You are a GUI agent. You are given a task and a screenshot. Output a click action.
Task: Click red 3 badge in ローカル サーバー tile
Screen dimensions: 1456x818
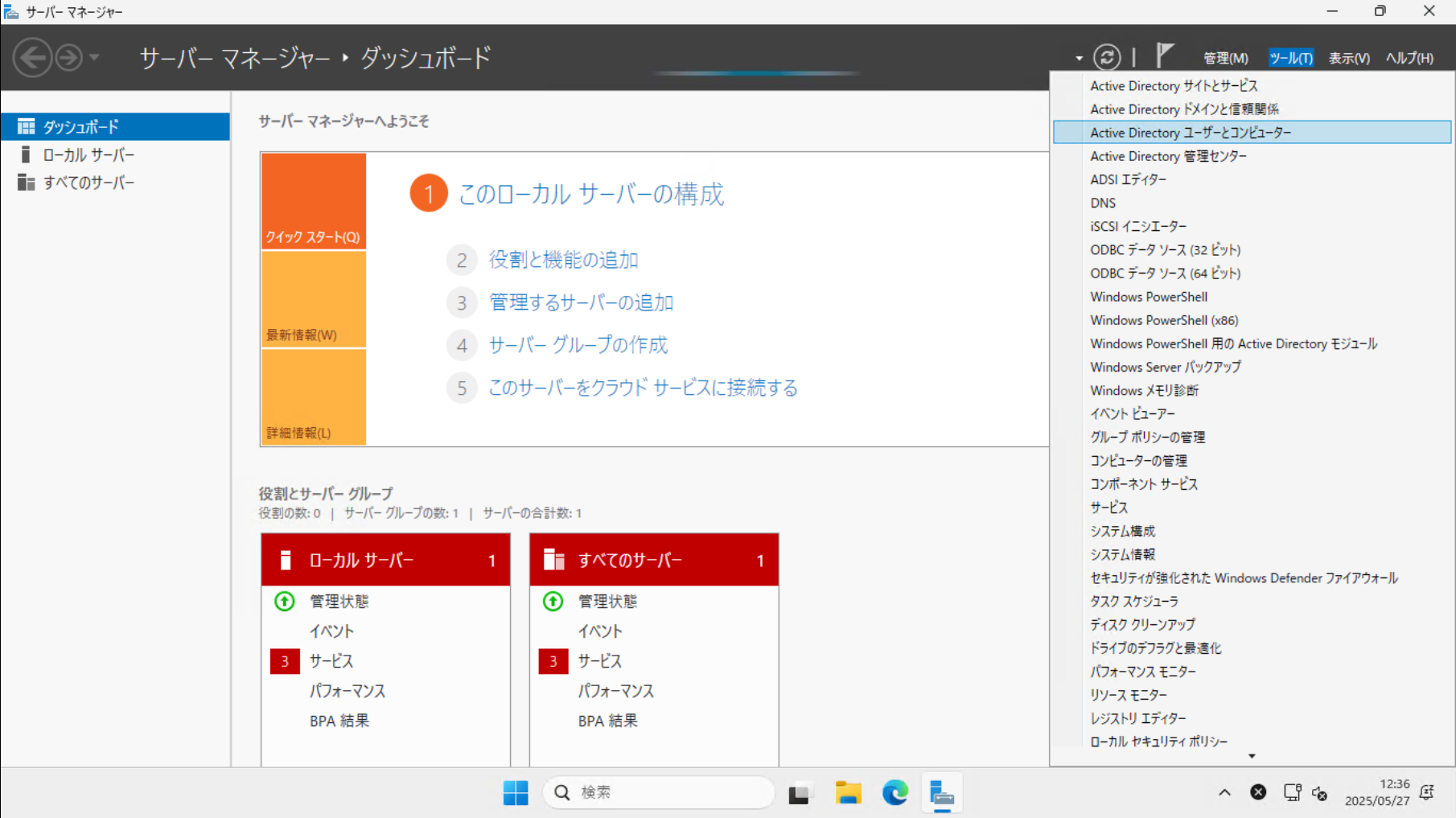tap(285, 661)
